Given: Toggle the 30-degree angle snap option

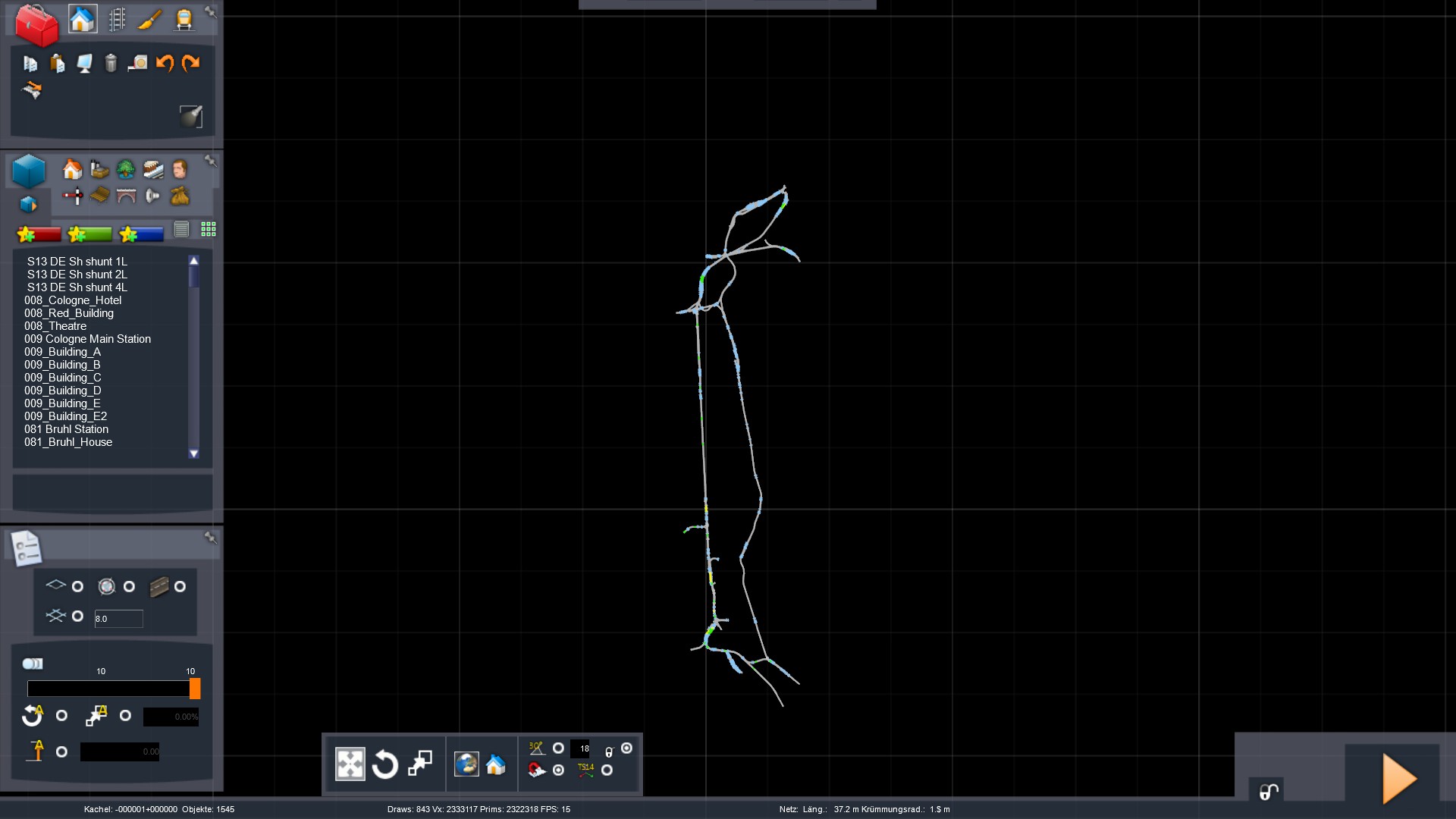Looking at the screenshot, I should [x=558, y=748].
